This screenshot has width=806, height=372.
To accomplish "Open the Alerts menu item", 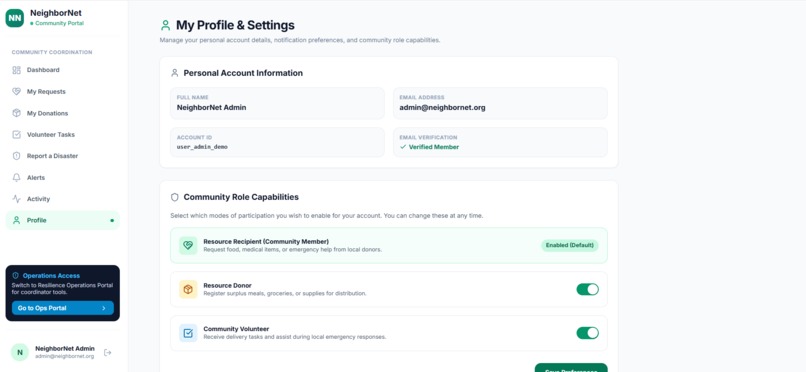I will pyautogui.click(x=63, y=177).
